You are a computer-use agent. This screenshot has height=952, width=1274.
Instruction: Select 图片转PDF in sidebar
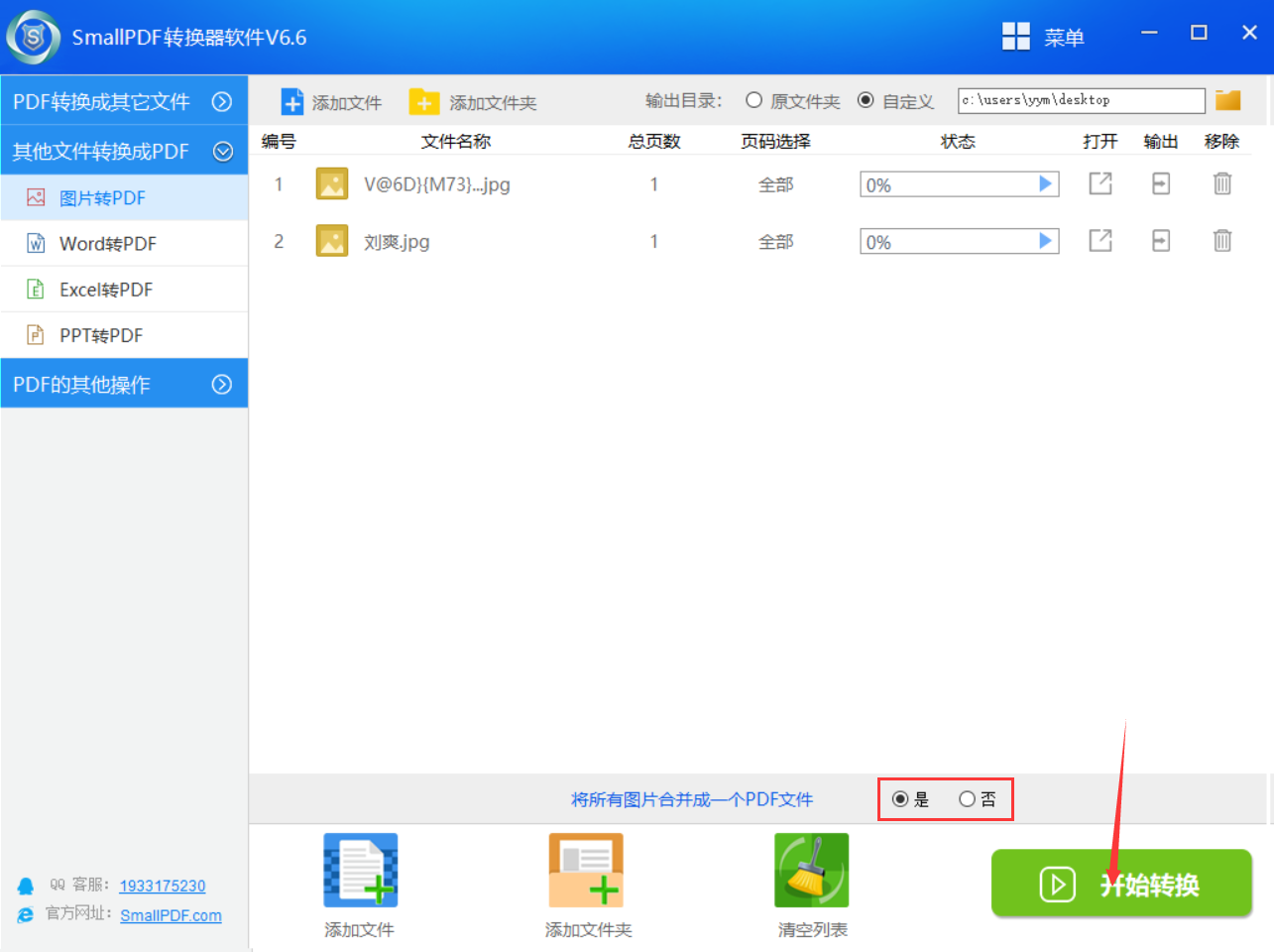coord(124,197)
